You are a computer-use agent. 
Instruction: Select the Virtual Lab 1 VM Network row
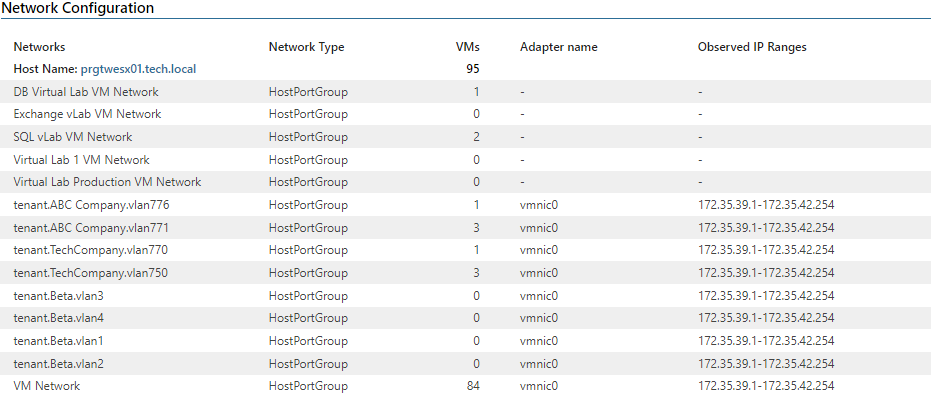(x=467, y=160)
